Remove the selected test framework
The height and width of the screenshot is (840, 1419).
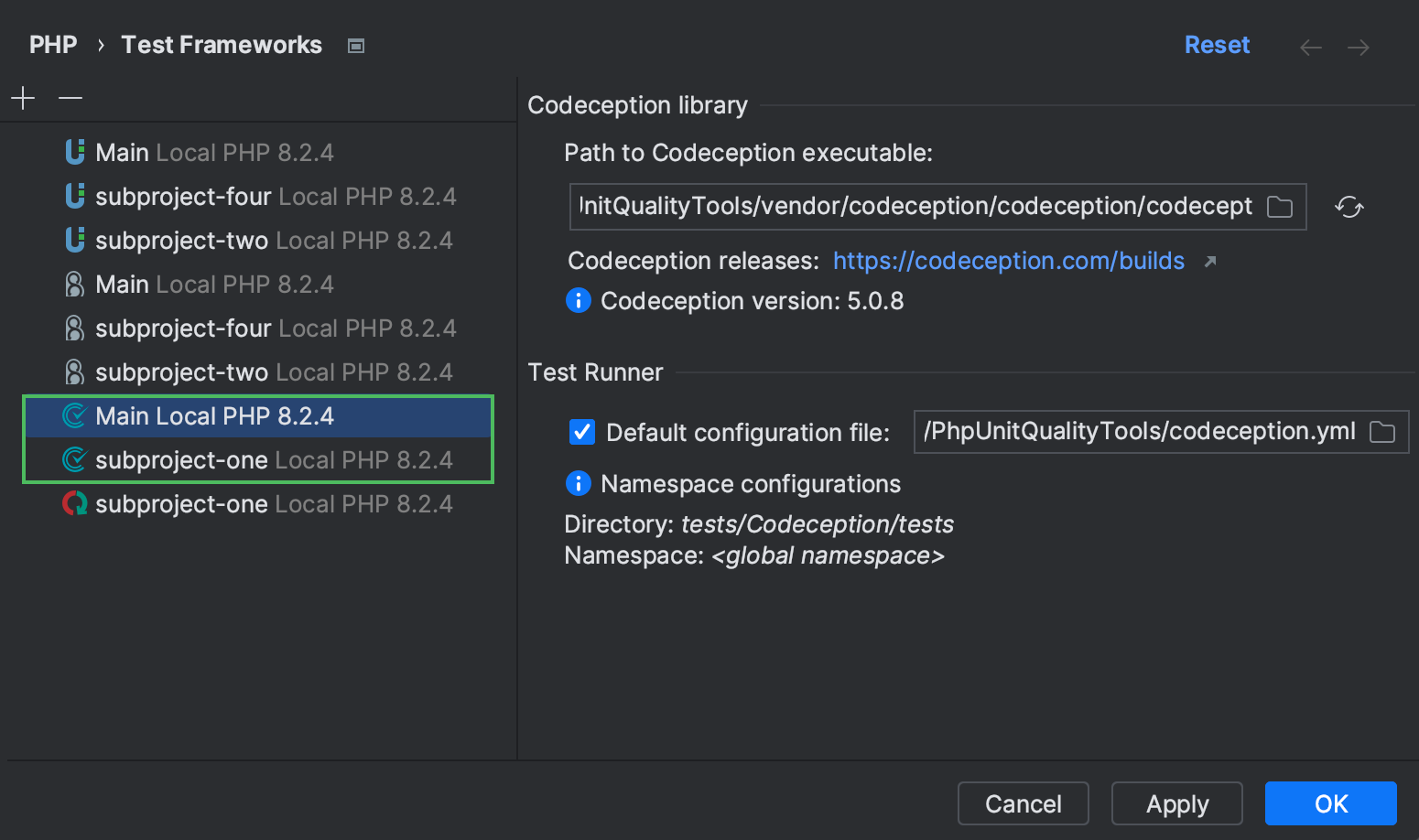[x=70, y=97]
